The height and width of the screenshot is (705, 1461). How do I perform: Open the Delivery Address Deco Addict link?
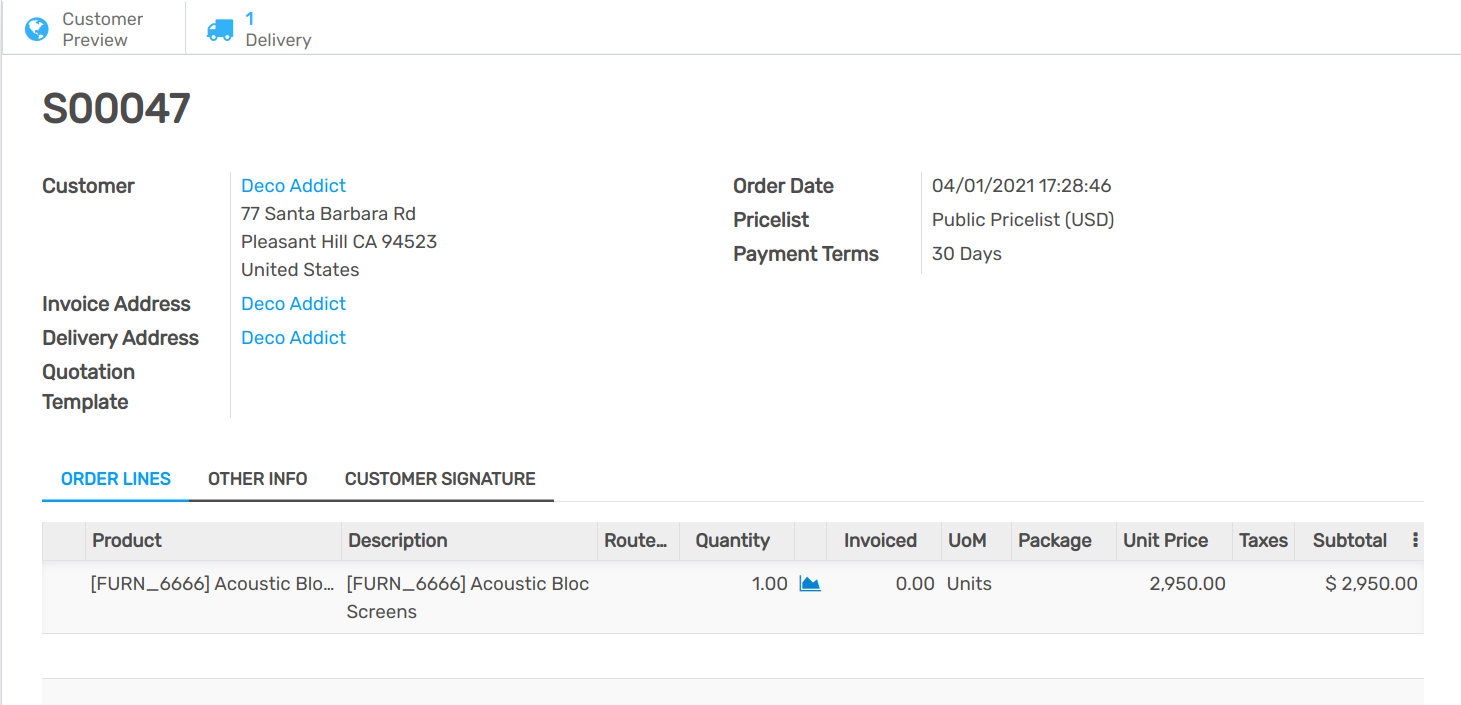pyautogui.click(x=293, y=338)
